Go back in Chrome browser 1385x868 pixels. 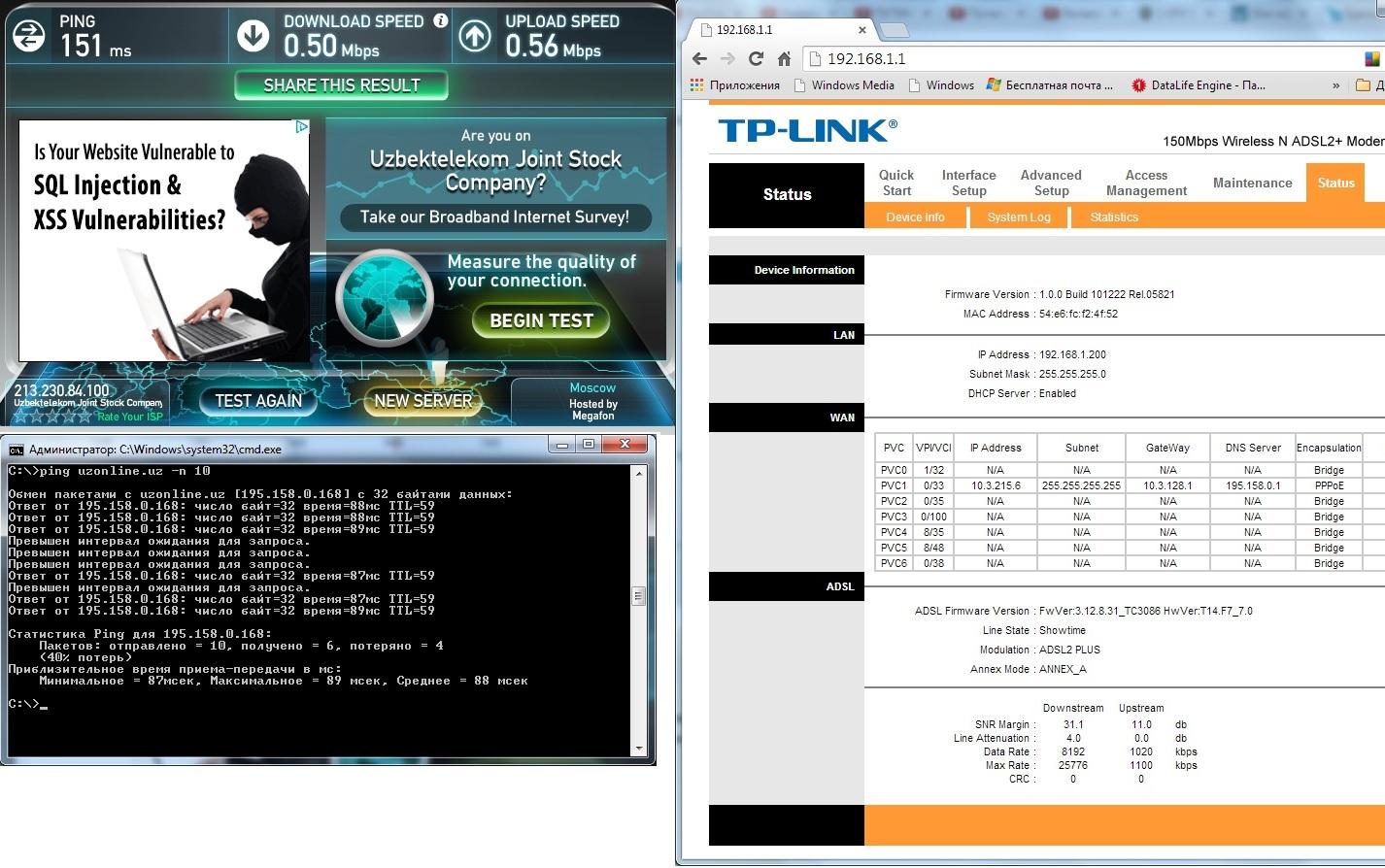click(x=698, y=59)
